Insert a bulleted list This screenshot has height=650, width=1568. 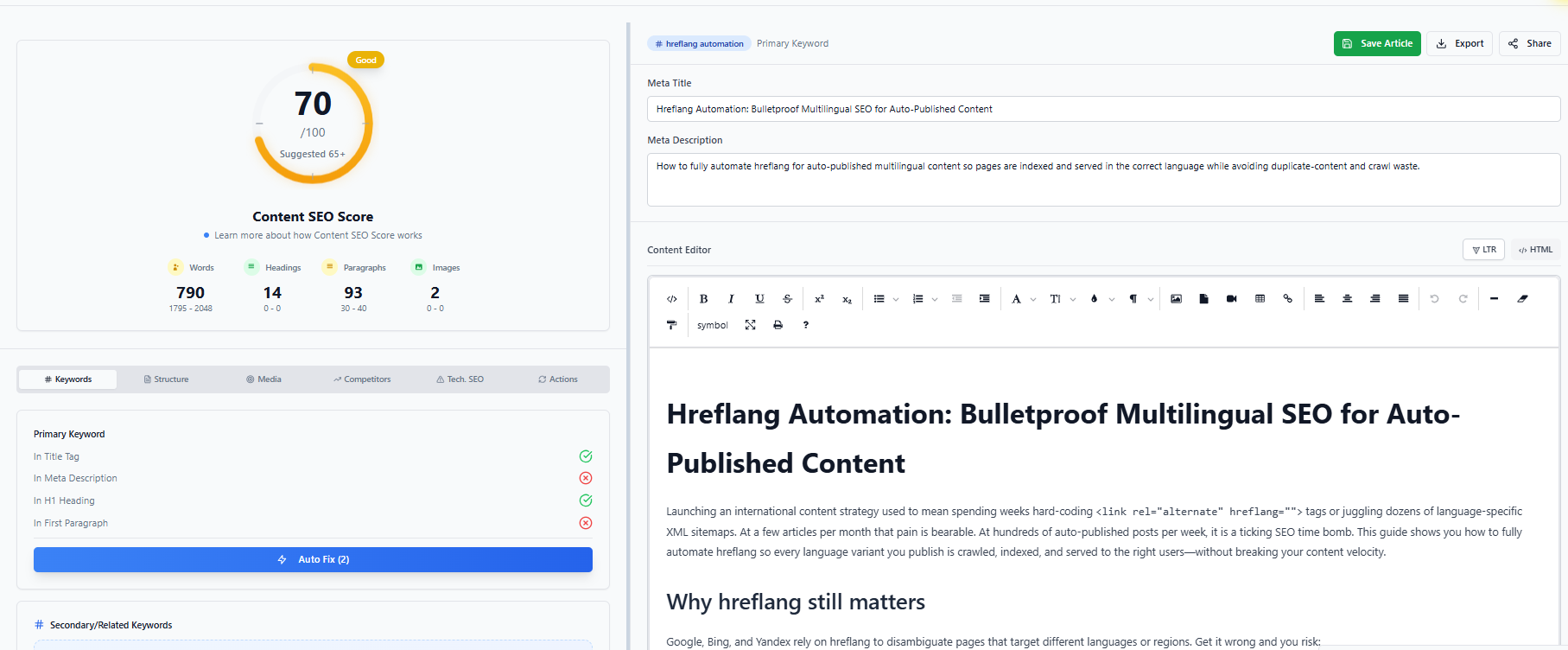(879, 299)
